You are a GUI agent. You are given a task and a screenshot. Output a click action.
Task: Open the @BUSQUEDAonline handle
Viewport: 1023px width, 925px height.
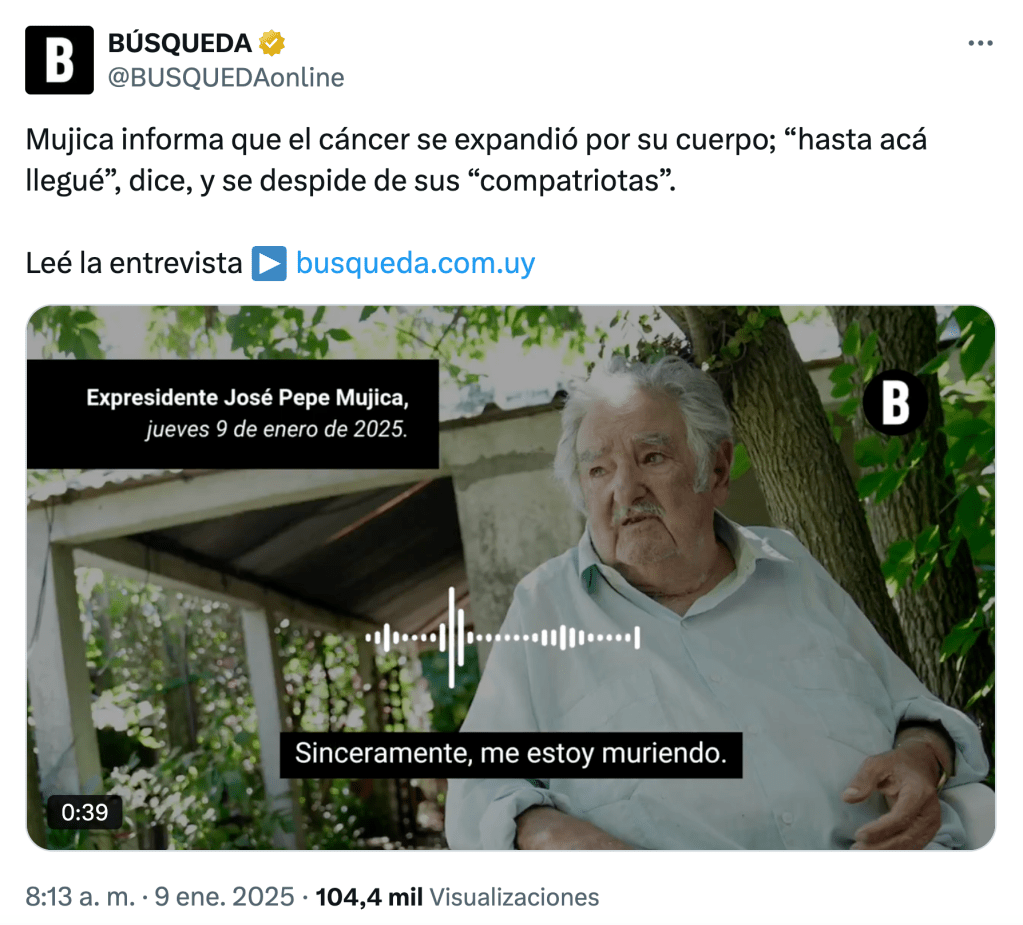click(226, 78)
